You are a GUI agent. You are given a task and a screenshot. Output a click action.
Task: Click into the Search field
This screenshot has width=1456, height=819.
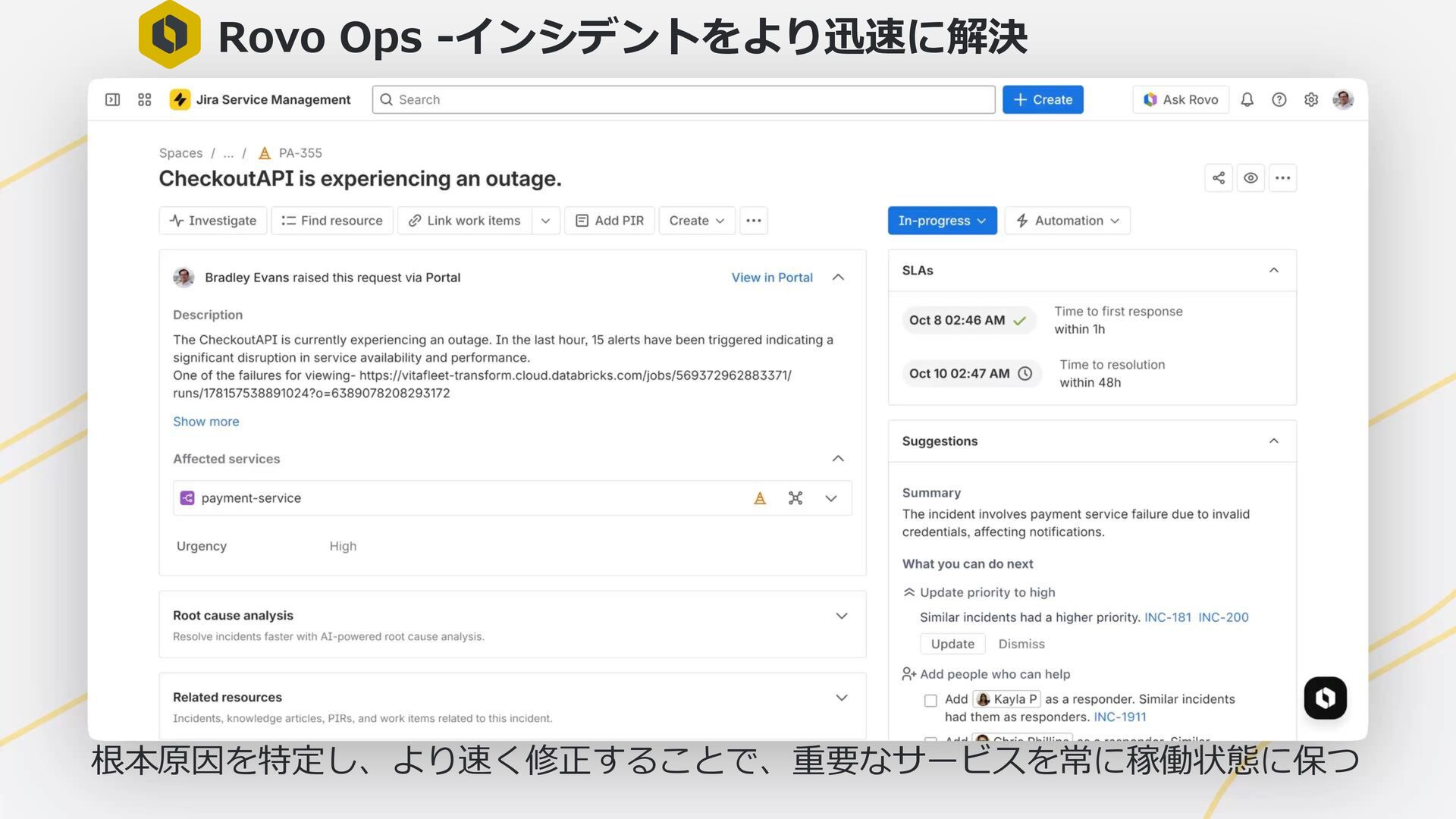(x=682, y=99)
